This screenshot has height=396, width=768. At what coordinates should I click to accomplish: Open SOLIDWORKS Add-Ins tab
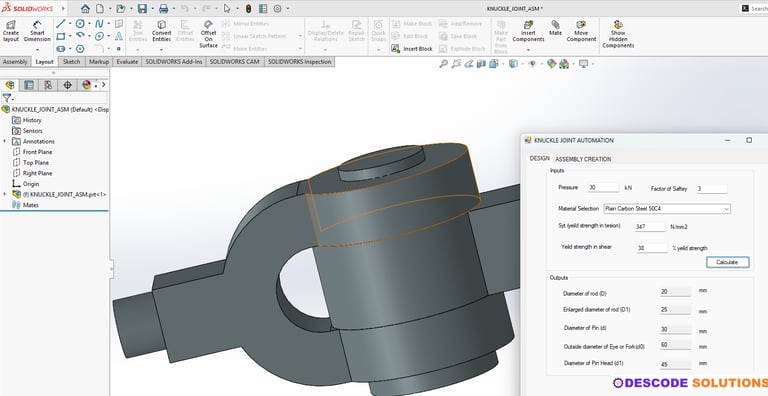tap(173, 62)
